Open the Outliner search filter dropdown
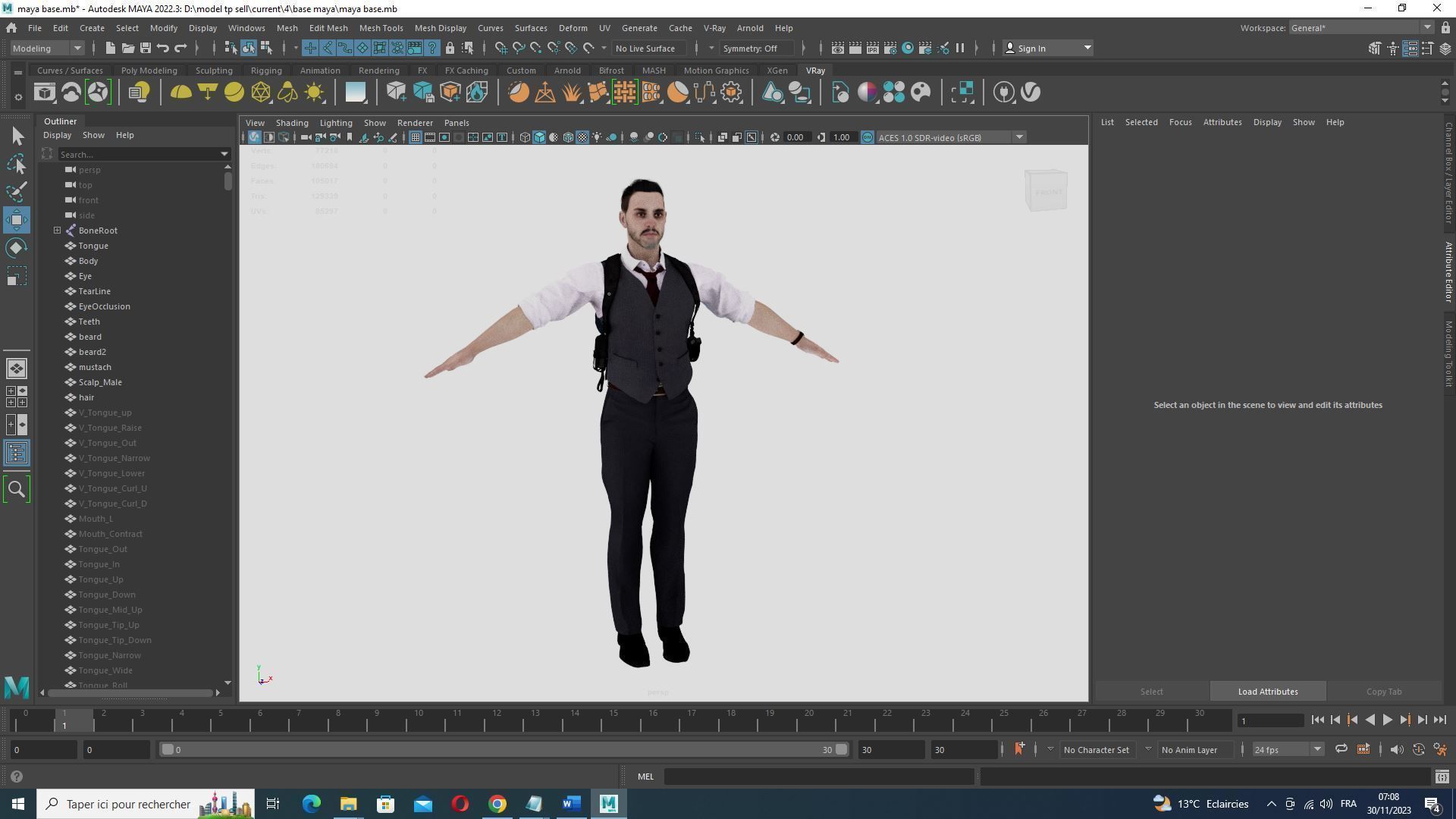 click(x=224, y=154)
